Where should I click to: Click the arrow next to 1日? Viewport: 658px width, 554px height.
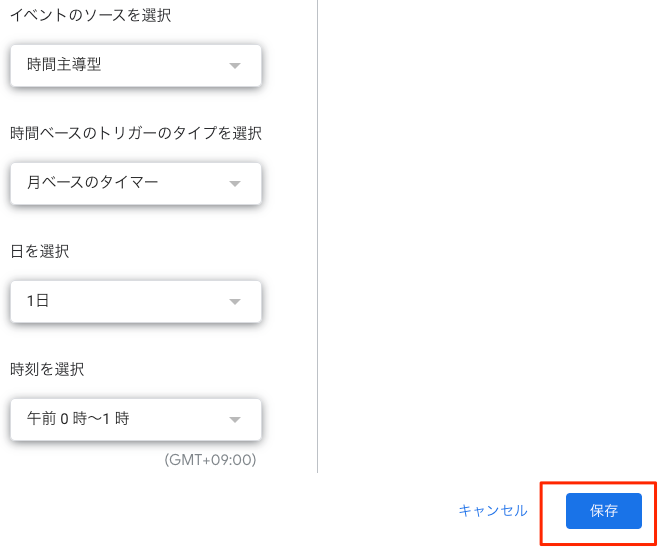(235, 302)
